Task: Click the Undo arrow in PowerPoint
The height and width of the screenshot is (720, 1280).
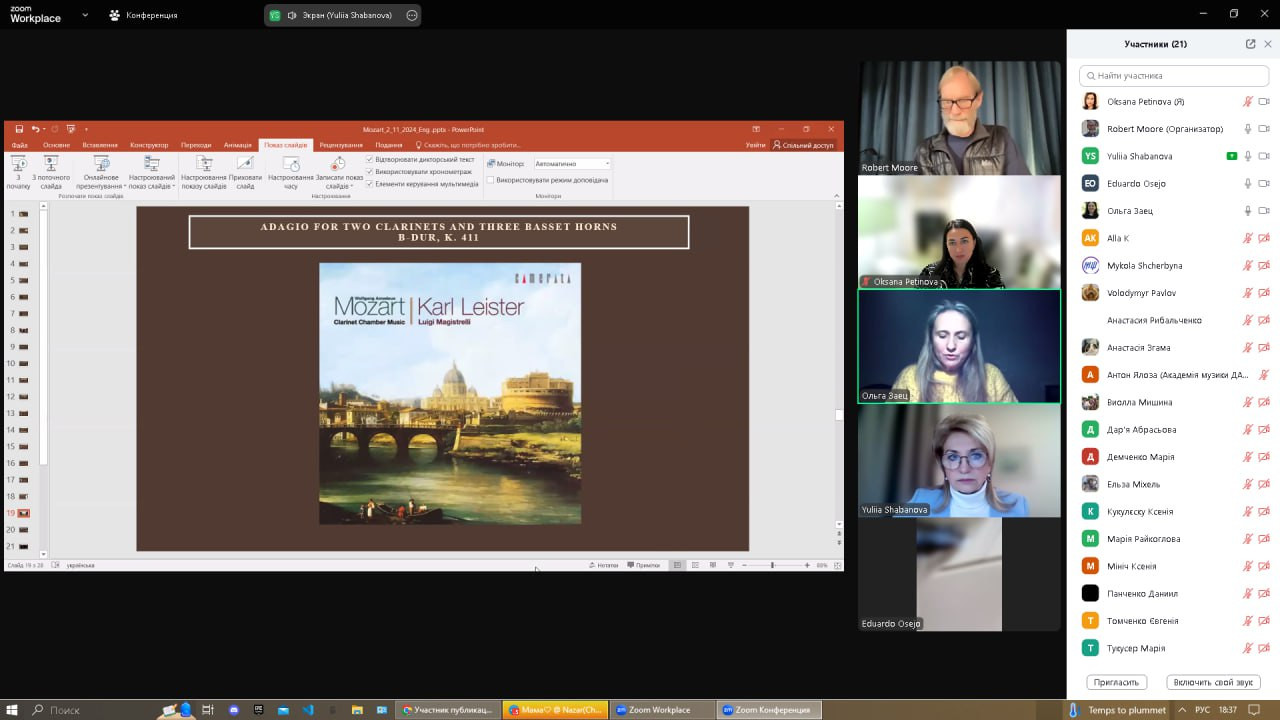Action: [35, 129]
